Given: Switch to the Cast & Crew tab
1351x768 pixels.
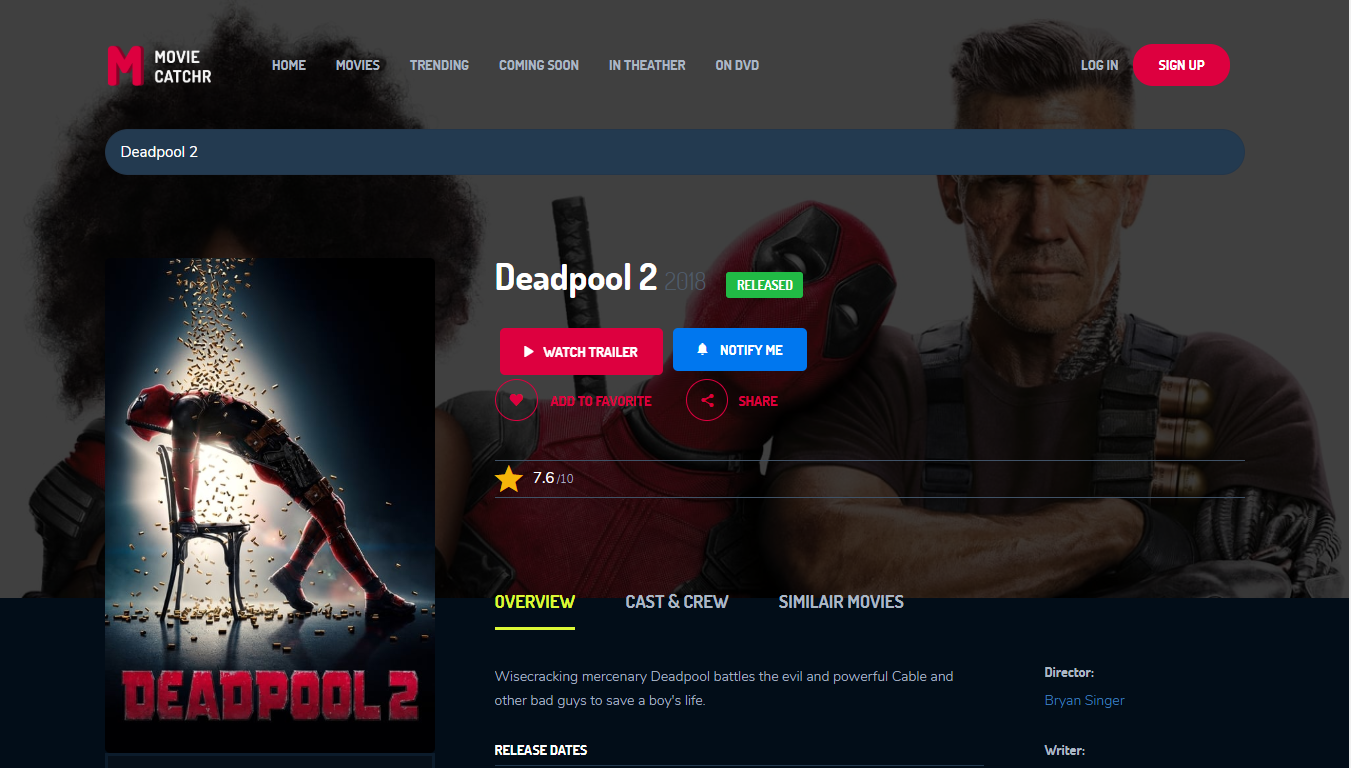Looking at the screenshot, I should coord(677,602).
